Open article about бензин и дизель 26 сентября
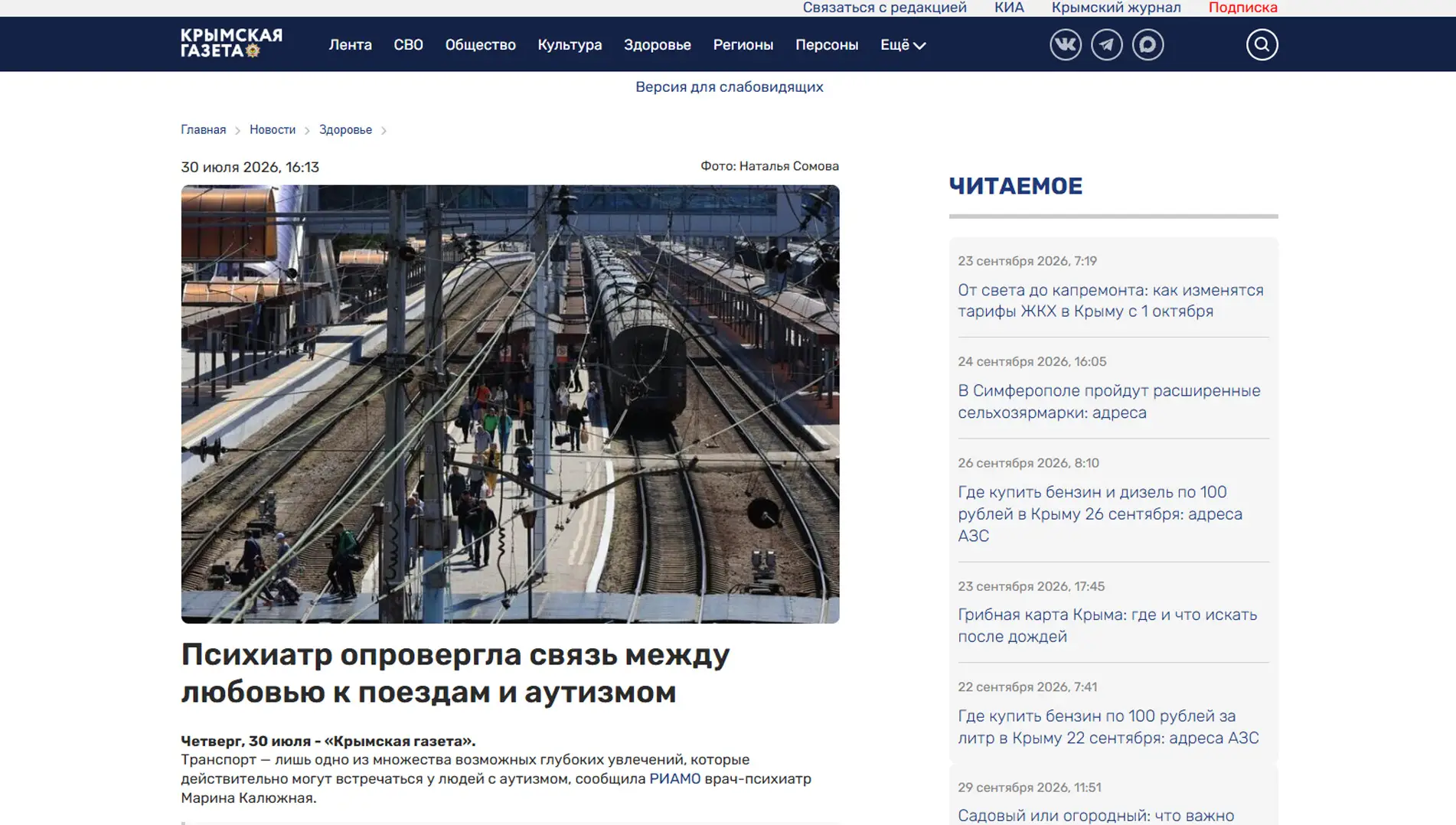 (x=1100, y=514)
